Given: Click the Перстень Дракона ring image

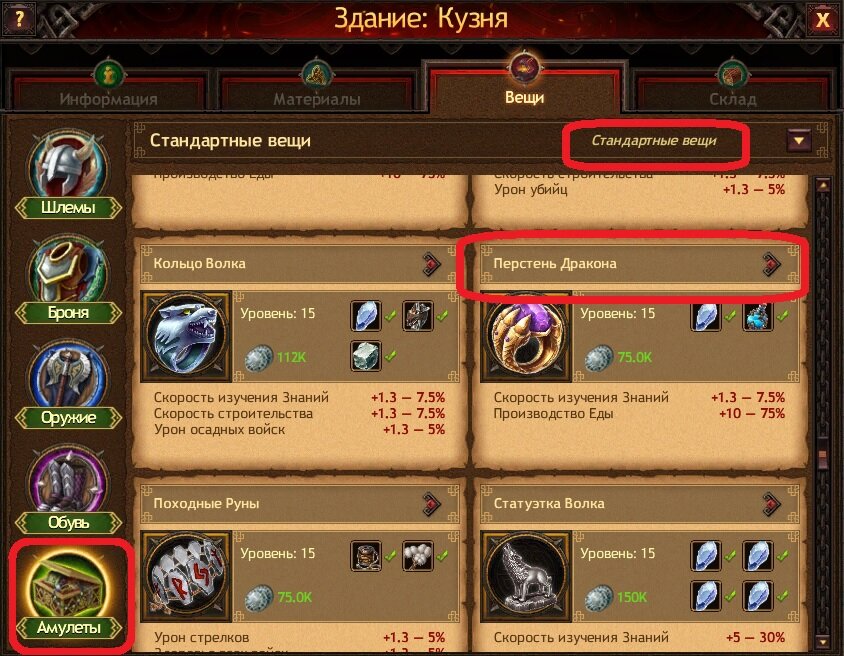Looking at the screenshot, I should 526,336.
